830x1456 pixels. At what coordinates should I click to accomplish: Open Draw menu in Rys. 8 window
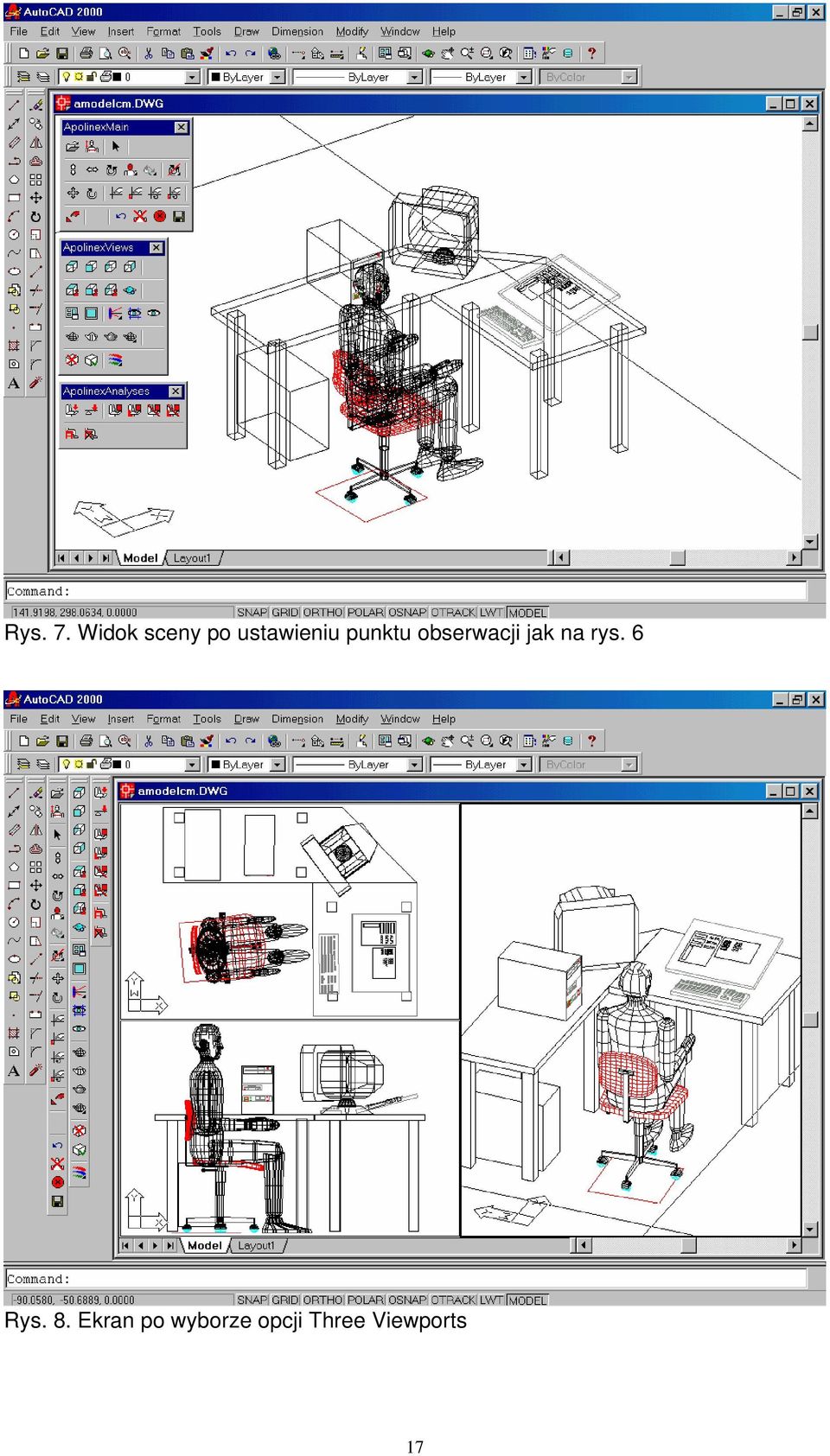(x=246, y=719)
